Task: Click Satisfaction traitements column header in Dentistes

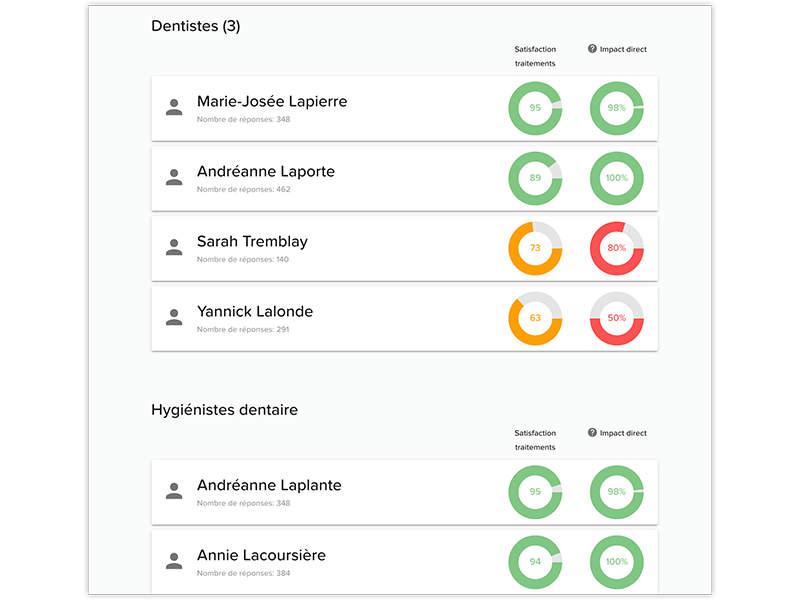Action: (535, 56)
